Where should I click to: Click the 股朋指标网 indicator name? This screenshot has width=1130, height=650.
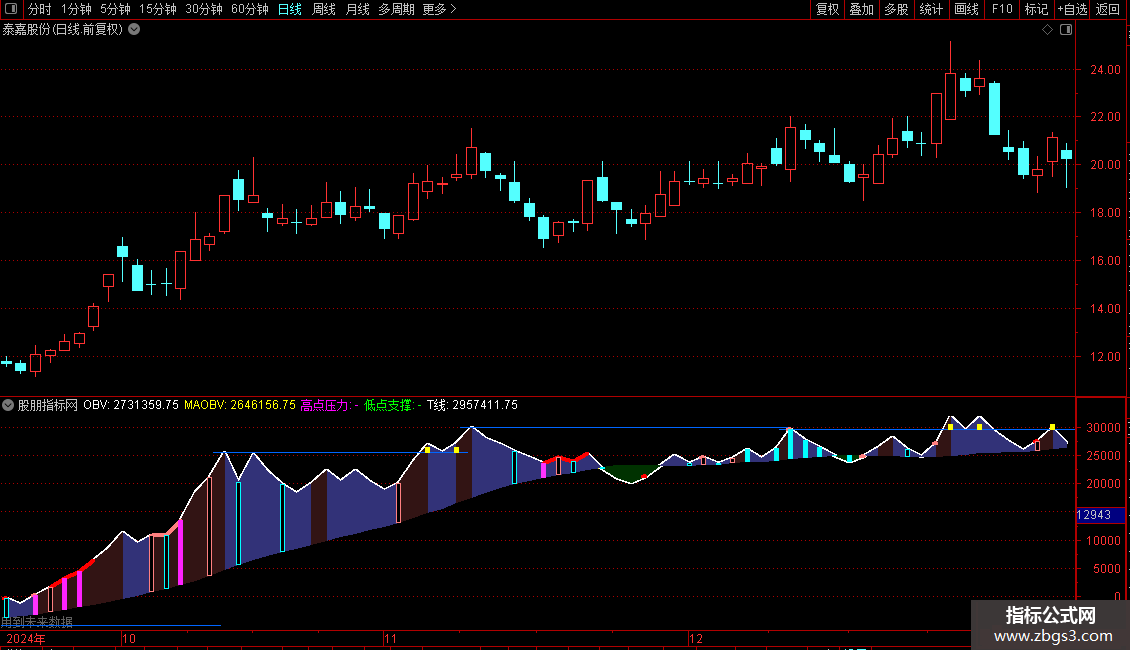coord(48,405)
